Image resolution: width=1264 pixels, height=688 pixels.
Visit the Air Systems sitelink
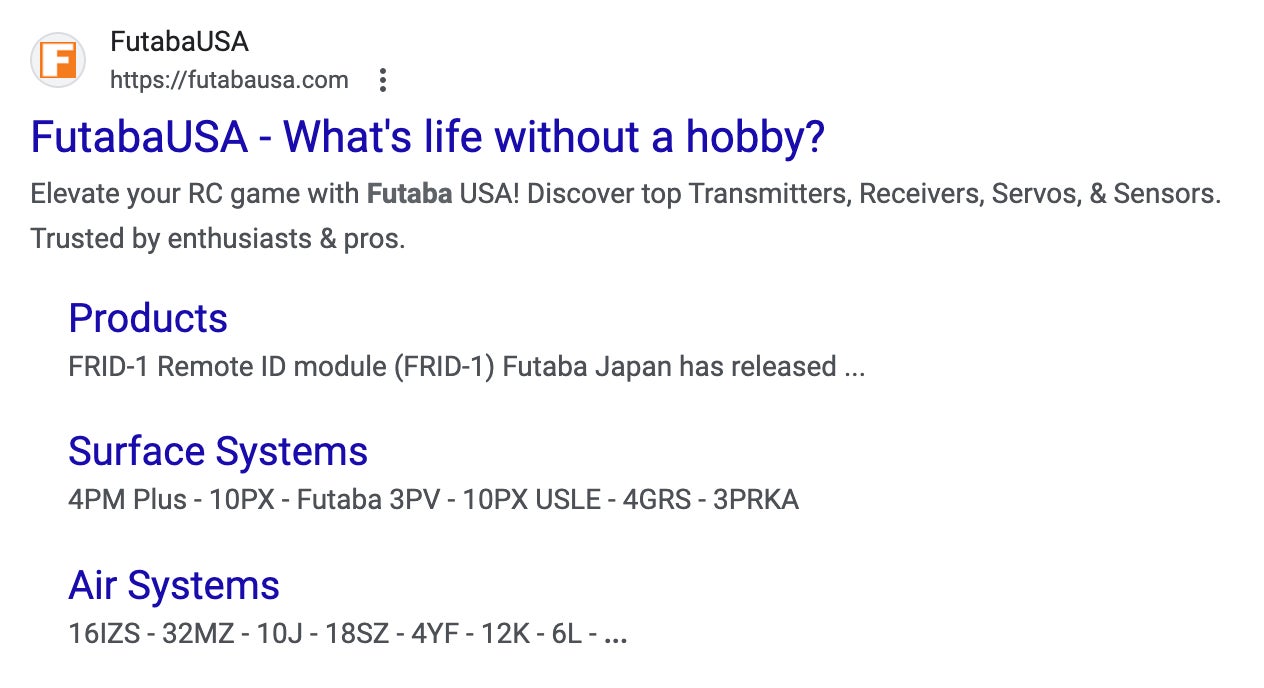[174, 585]
